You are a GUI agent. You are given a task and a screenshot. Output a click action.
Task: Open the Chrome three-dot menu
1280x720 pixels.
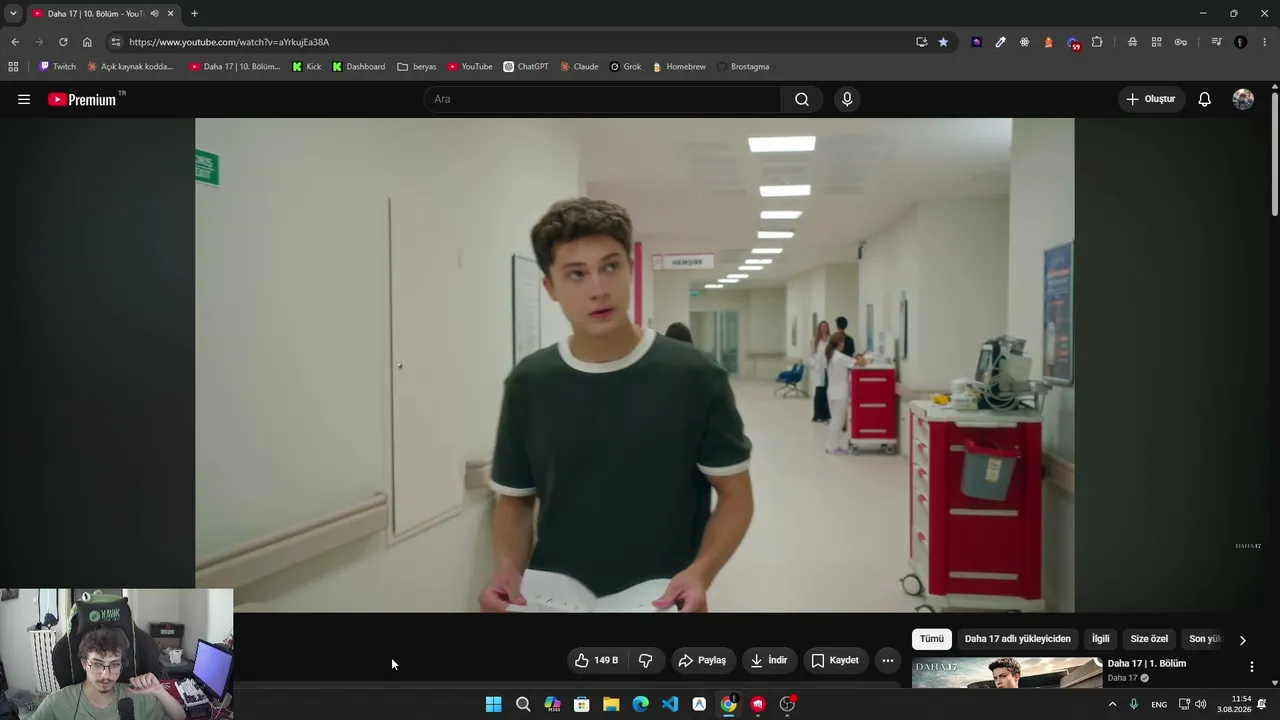click(1265, 42)
